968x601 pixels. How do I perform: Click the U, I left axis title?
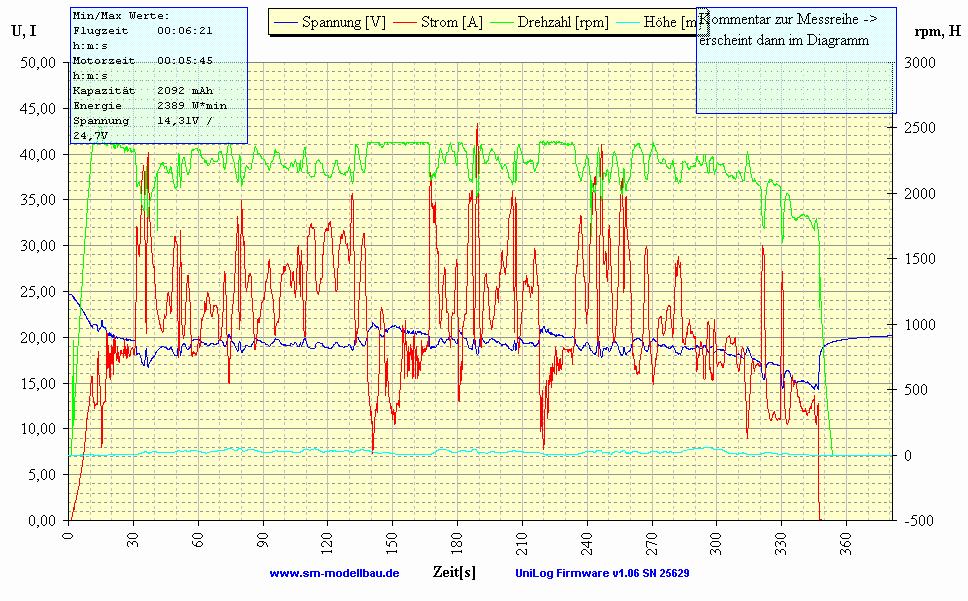pyautogui.click(x=24, y=31)
